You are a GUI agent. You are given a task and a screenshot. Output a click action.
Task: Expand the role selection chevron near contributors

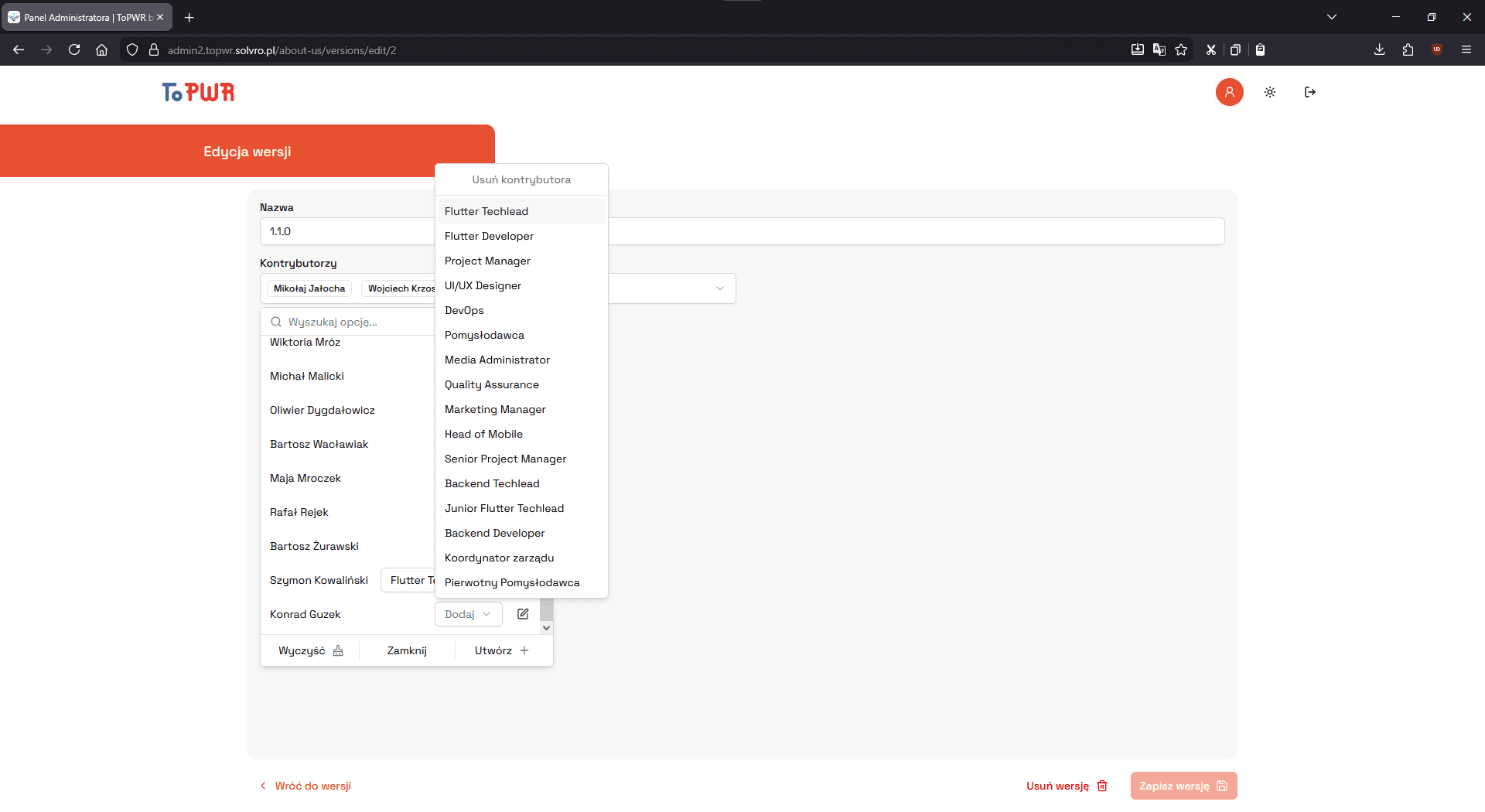pyautogui.click(x=720, y=288)
